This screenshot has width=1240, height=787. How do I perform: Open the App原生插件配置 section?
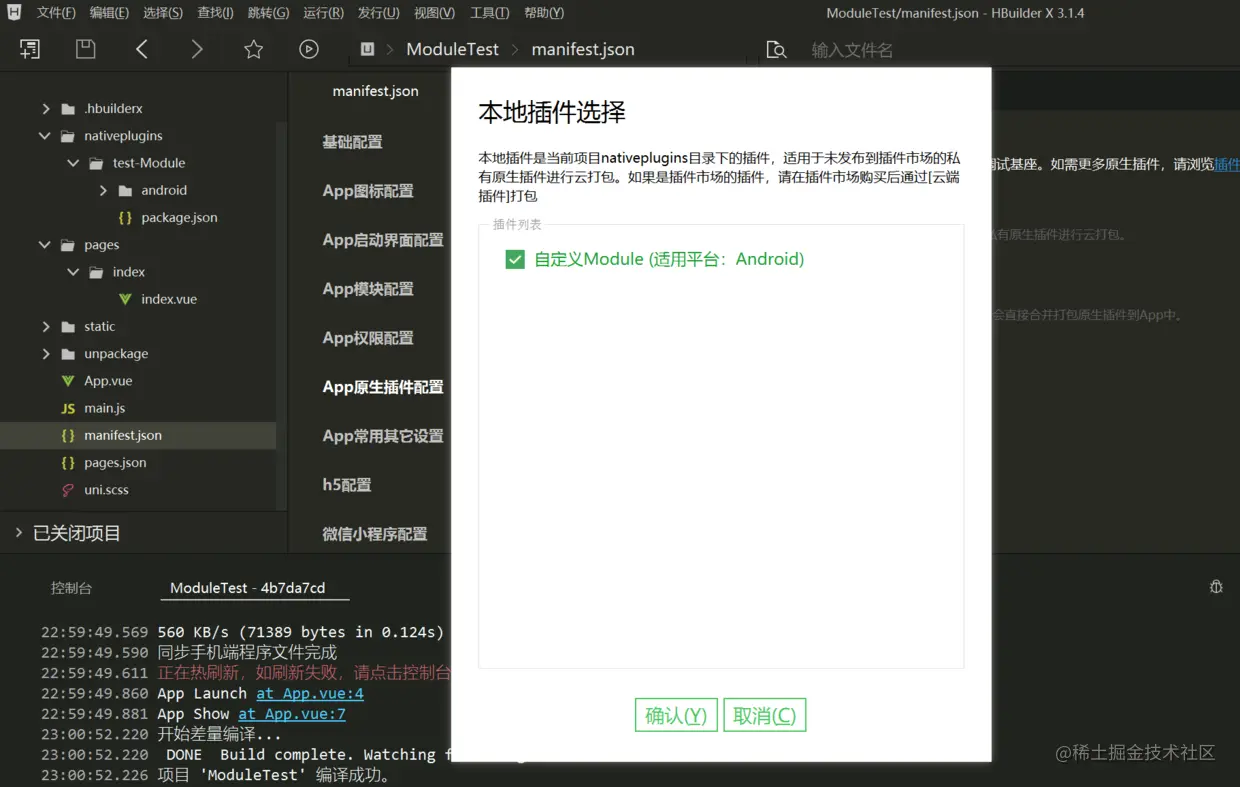pos(383,387)
